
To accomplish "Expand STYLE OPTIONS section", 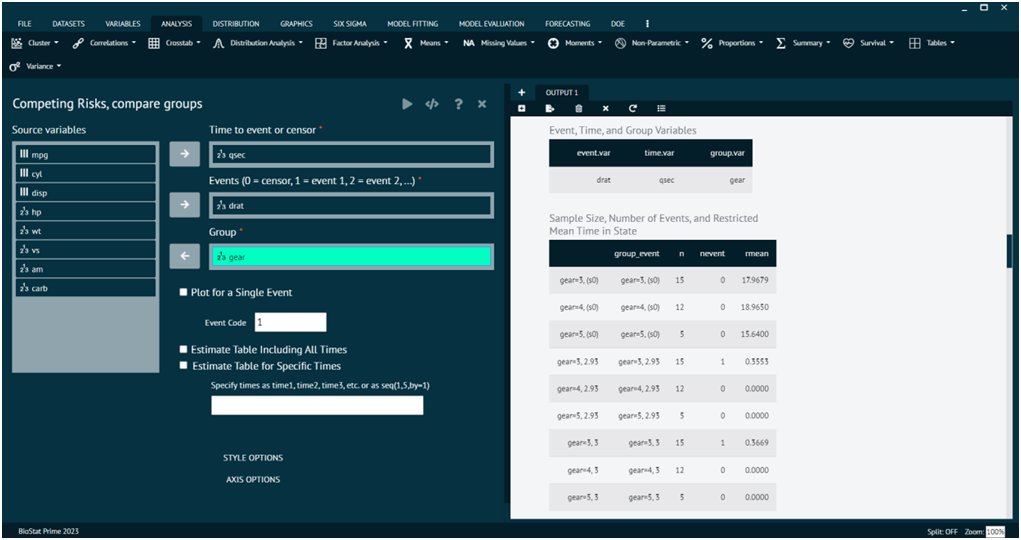I will click(253, 458).
